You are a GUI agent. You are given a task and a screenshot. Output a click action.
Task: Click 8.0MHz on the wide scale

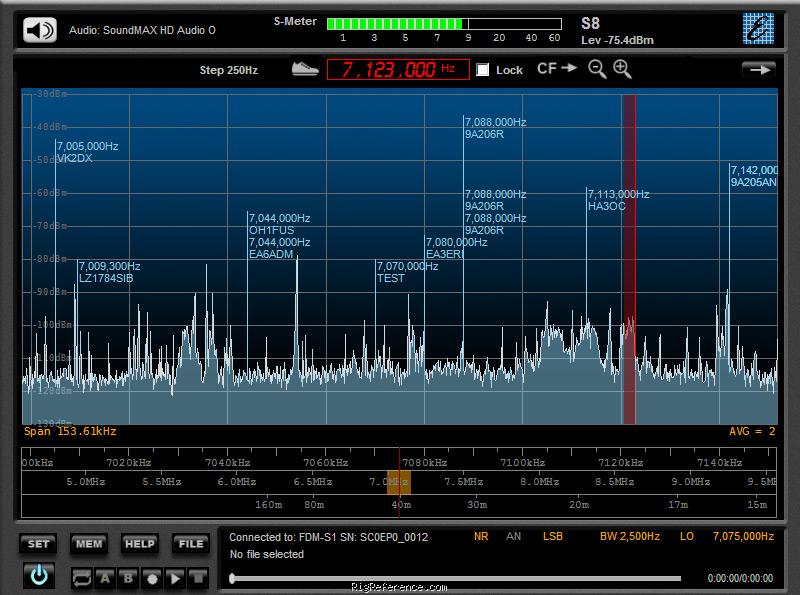pos(539,482)
